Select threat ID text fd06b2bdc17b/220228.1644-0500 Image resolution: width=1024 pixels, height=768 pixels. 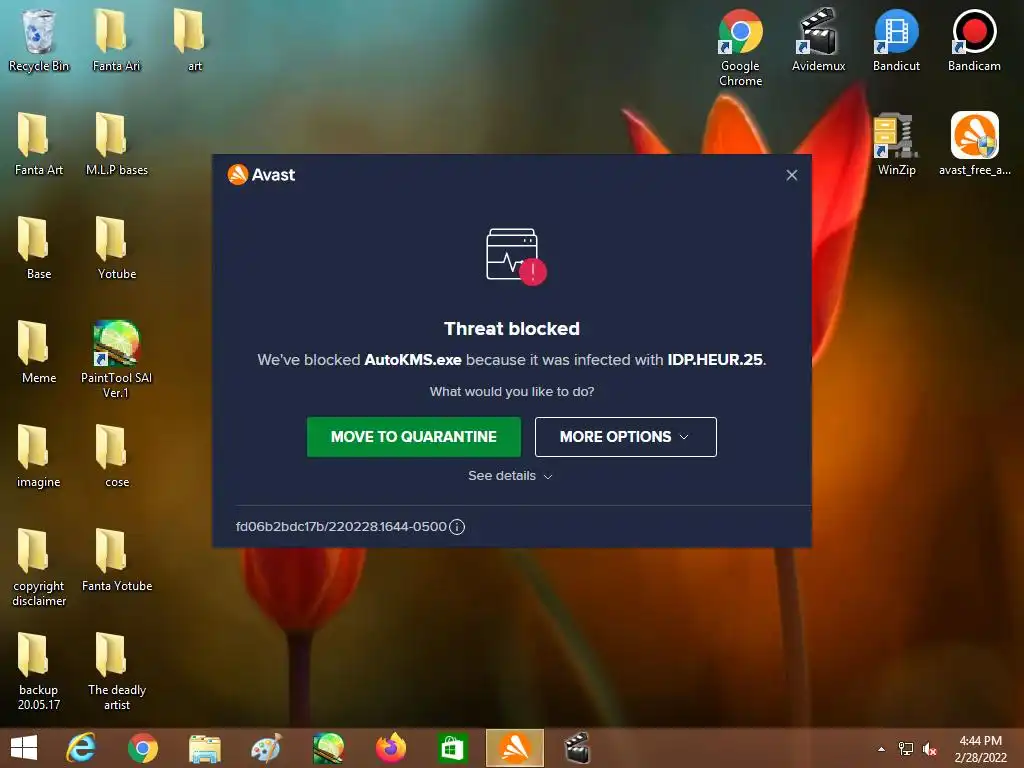341,526
